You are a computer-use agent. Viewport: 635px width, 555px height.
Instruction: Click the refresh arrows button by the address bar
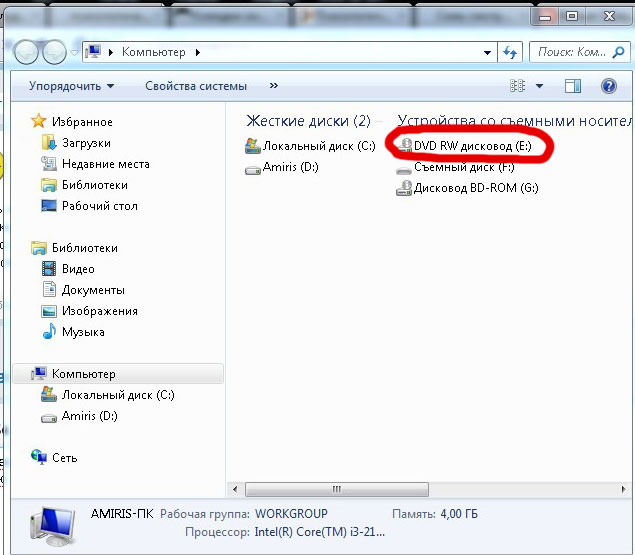(x=510, y=52)
